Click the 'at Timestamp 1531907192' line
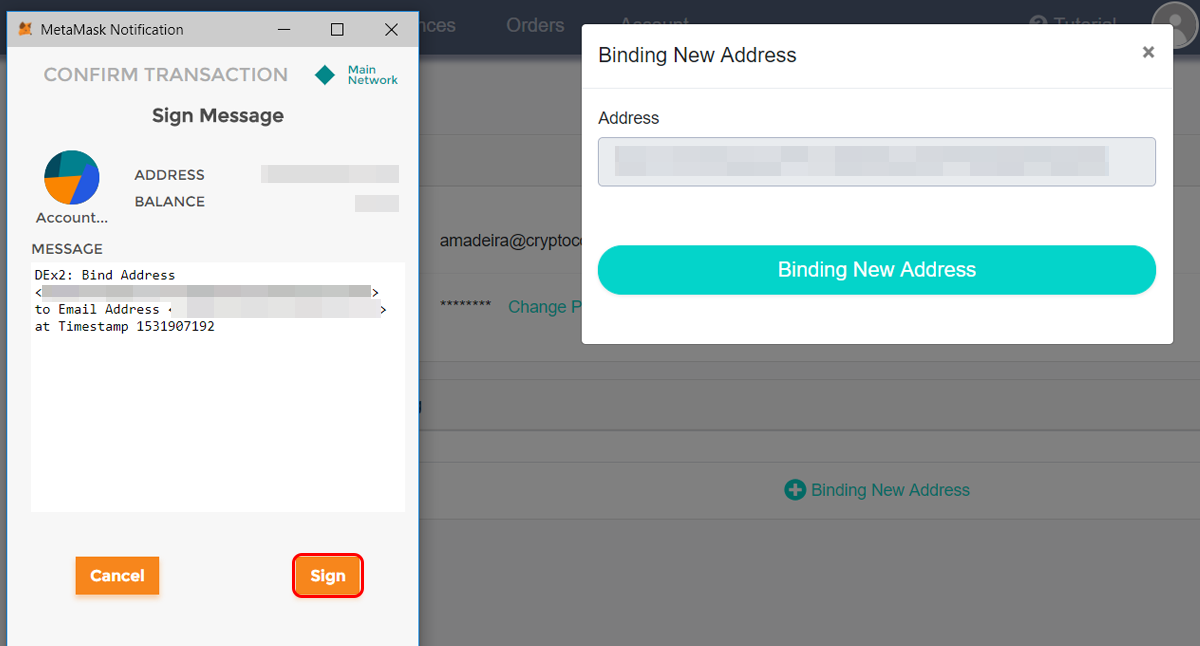 point(125,327)
